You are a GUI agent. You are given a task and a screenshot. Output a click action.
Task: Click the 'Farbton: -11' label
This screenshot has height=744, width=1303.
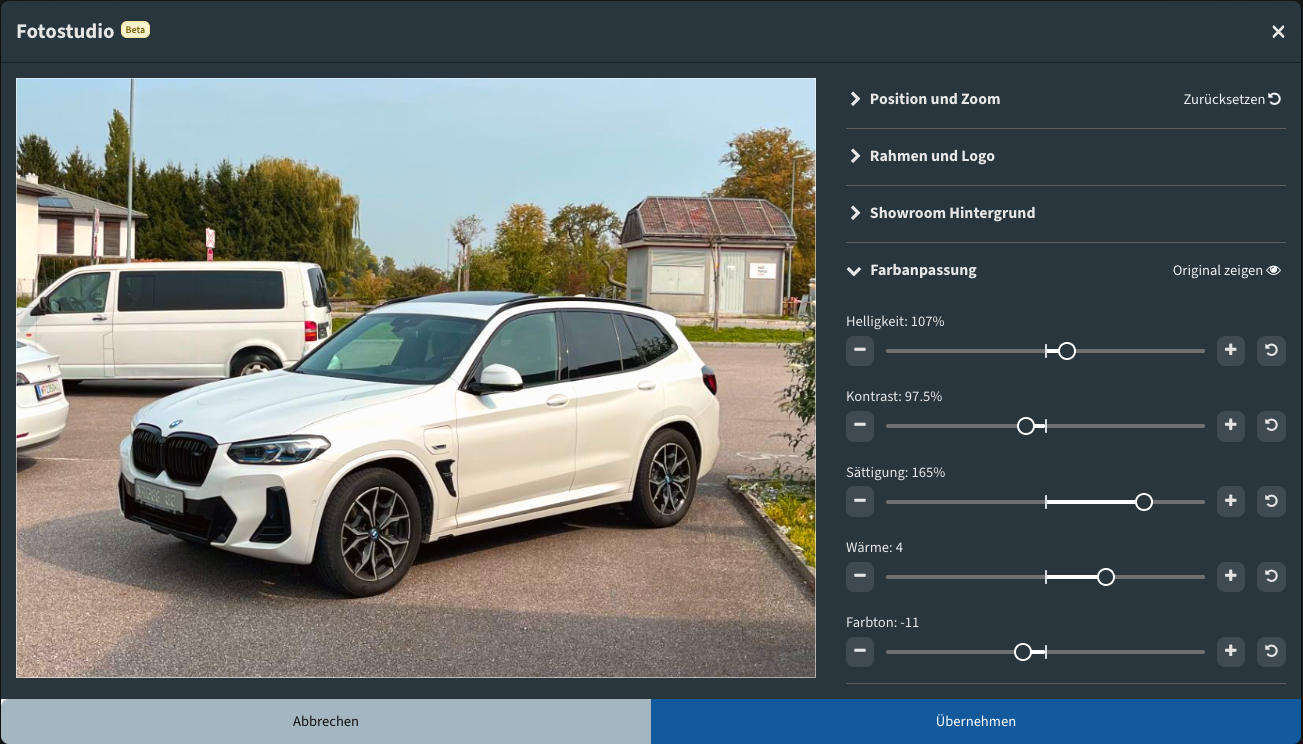(x=882, y=622)
